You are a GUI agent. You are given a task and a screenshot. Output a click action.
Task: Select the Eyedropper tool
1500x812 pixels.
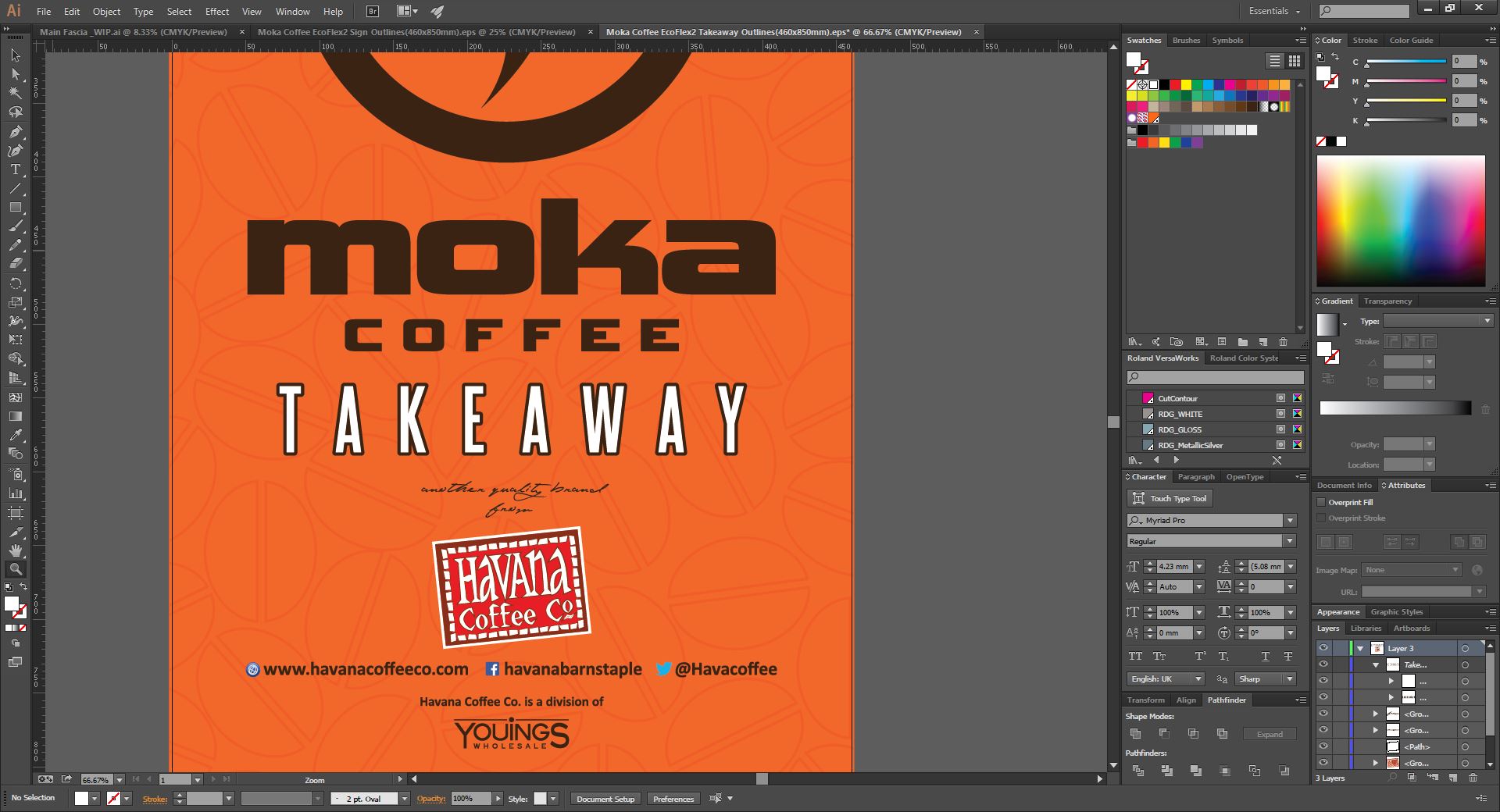pos(15,435)
